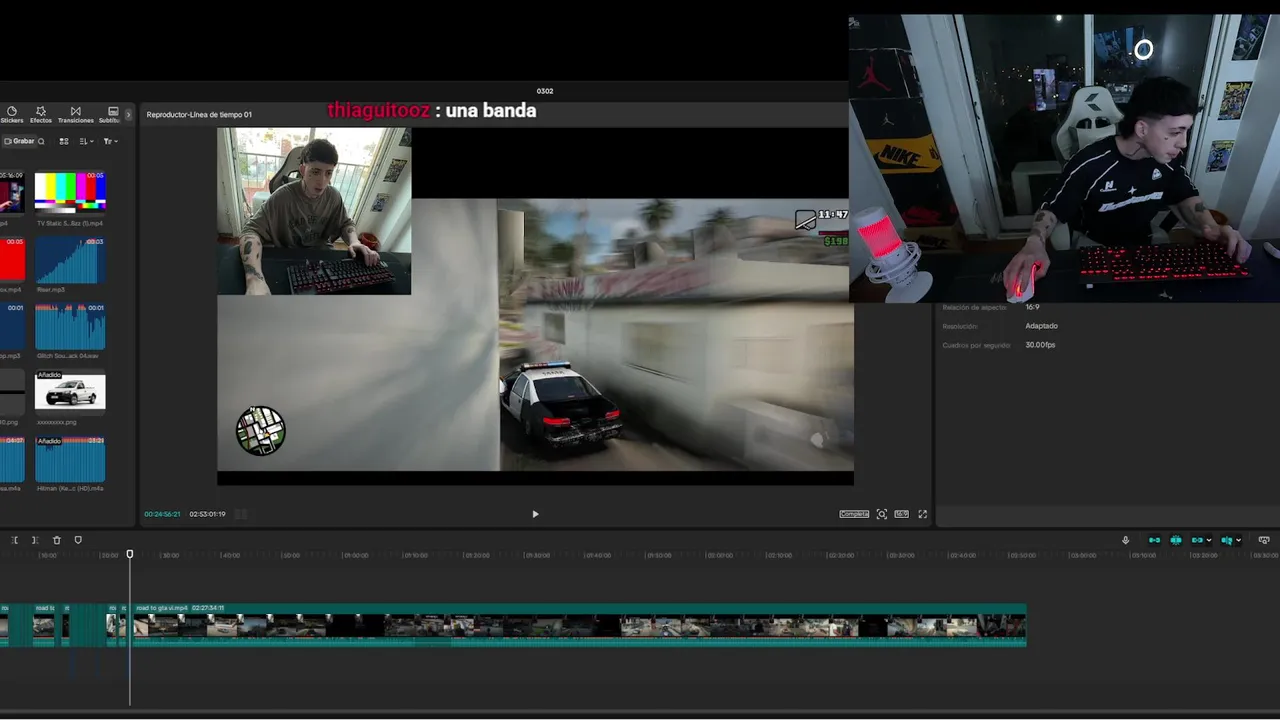Image resolution: width=1280 pixels, height=720 pixels.
Task: Click the timeline zoom-to-fit icon
Action: click(1264, 540)
